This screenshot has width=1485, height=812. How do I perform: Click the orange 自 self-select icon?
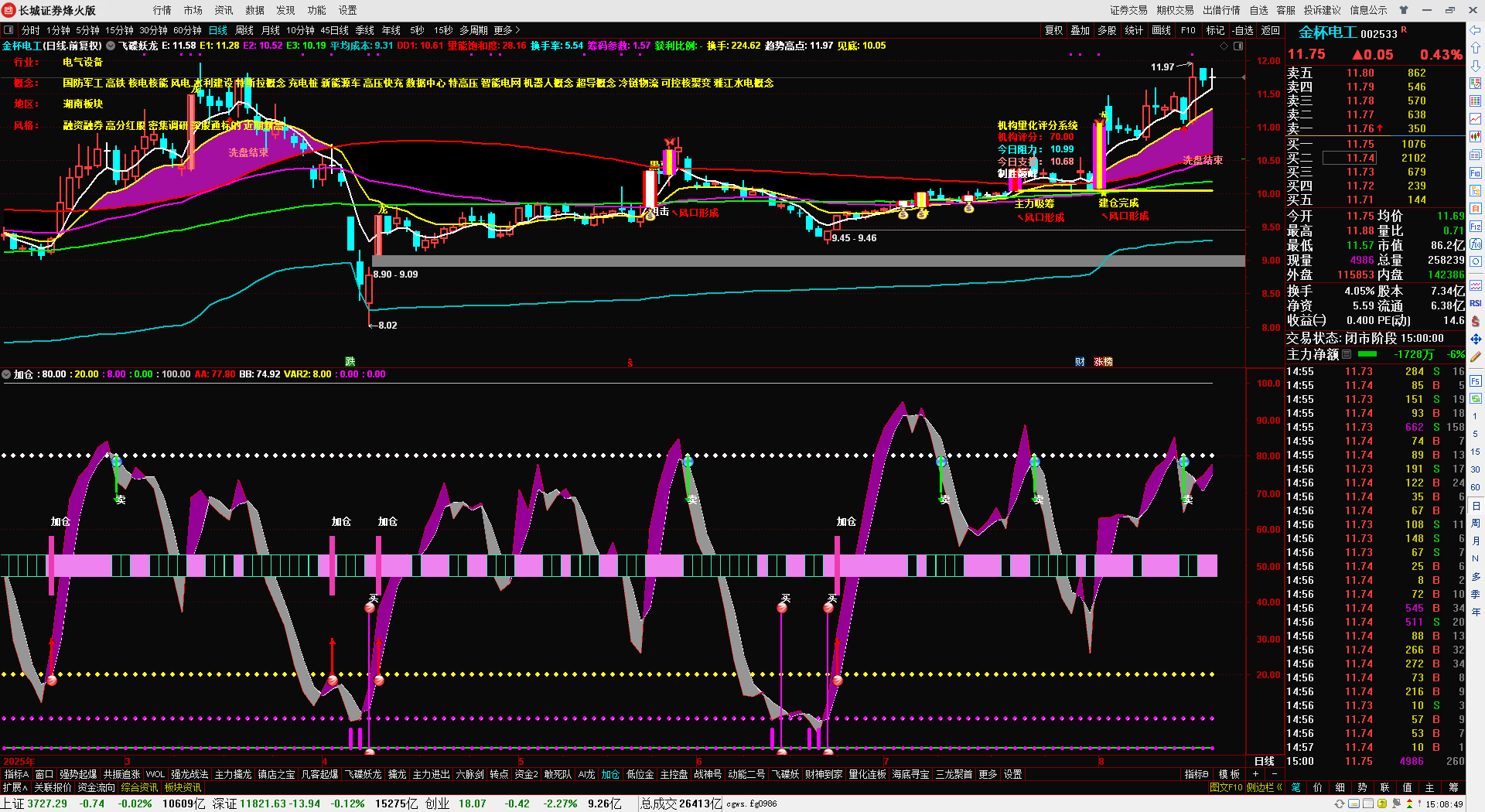coord(1476,209)
